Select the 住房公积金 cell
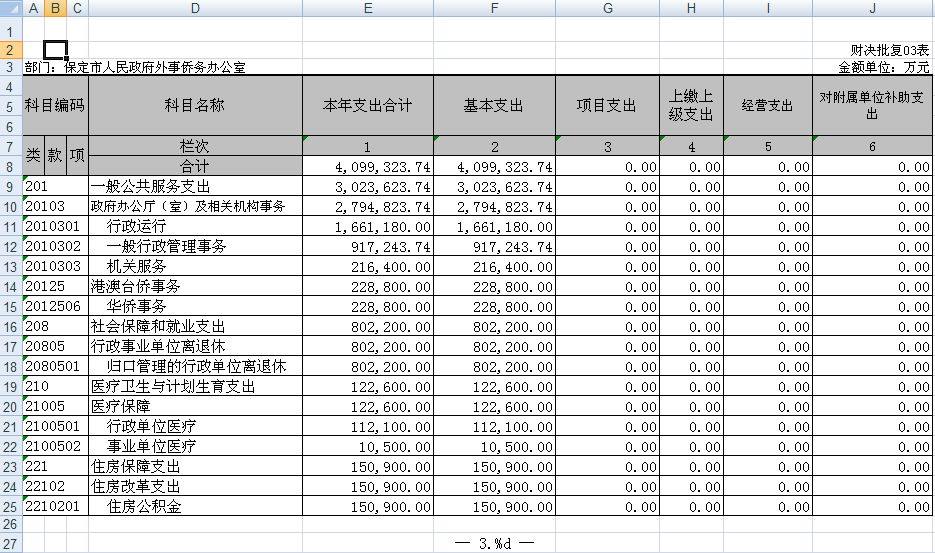 pyautogui.click(x=195, y=507)
